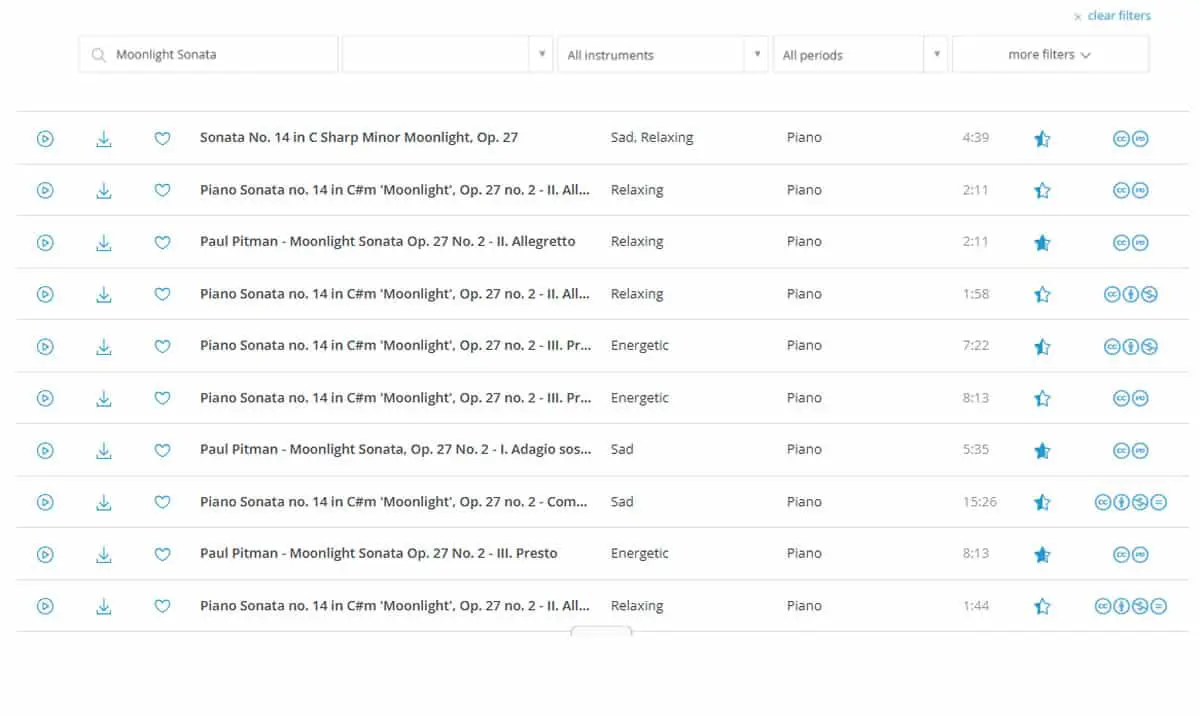
Task: Click the magnifier search icon
Action: tap(98, 55)
